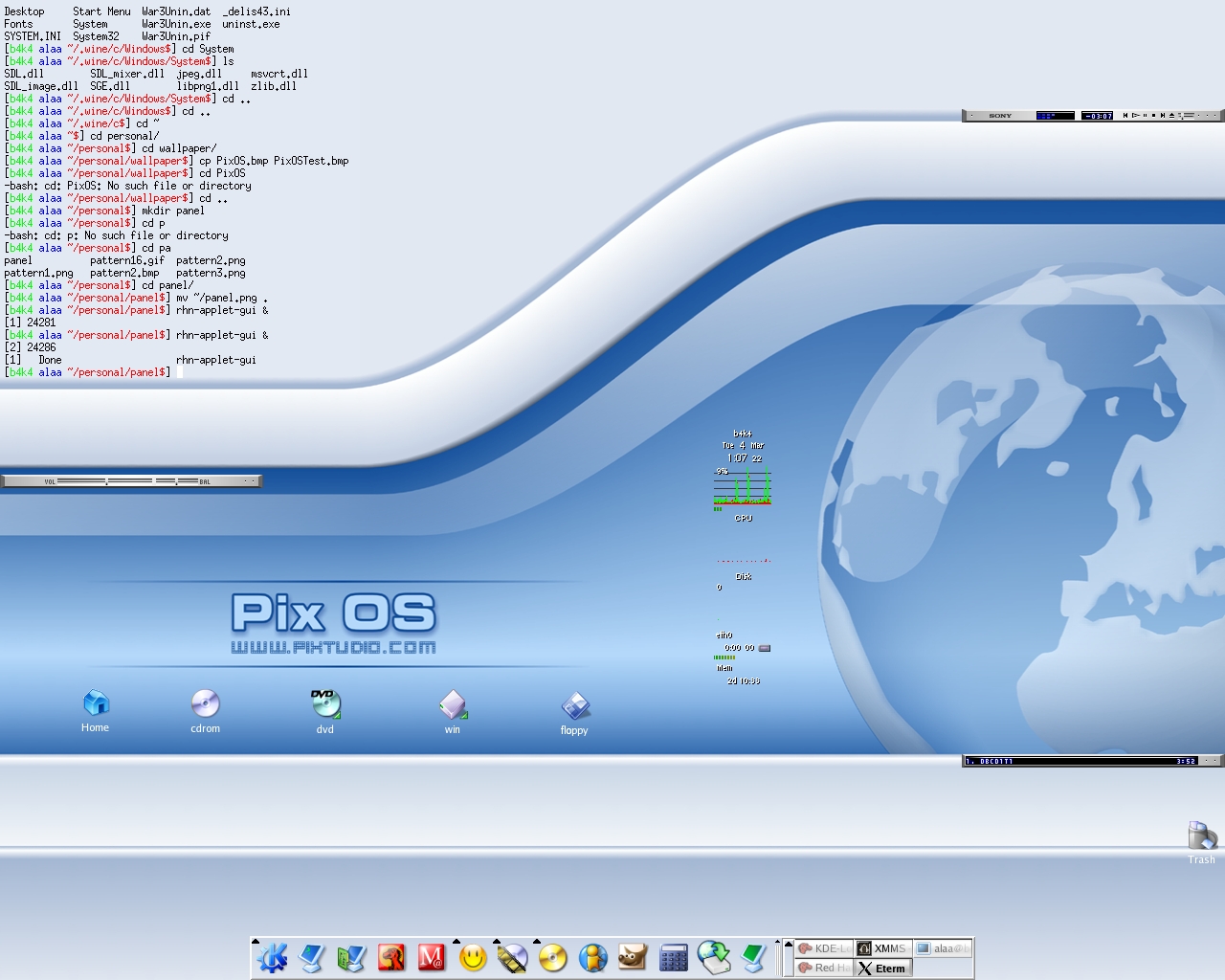
Task: Click the GKrellM clock showing 1:07
Action: 743,458
